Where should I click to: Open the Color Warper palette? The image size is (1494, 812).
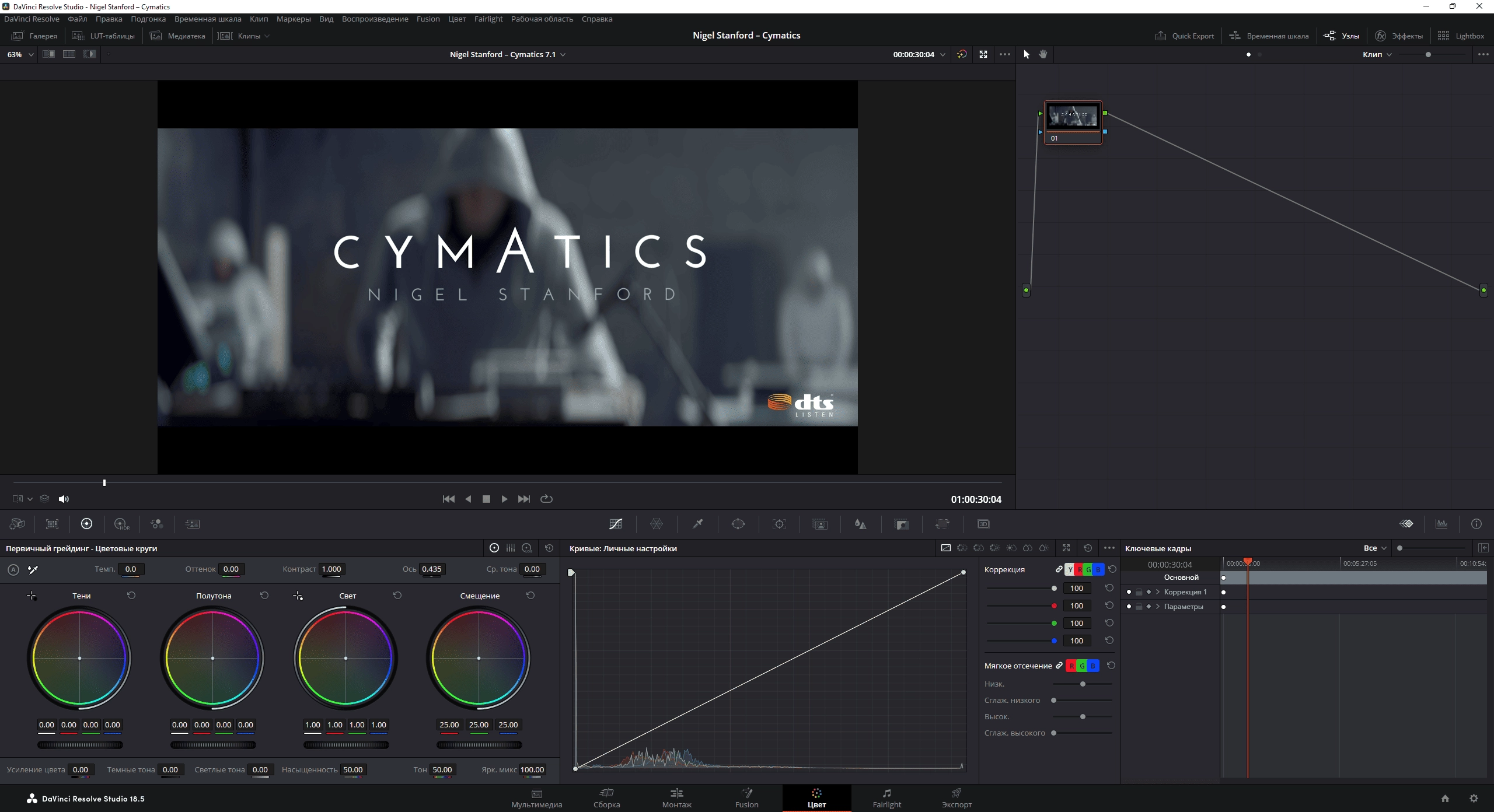(x=657, y=524)
